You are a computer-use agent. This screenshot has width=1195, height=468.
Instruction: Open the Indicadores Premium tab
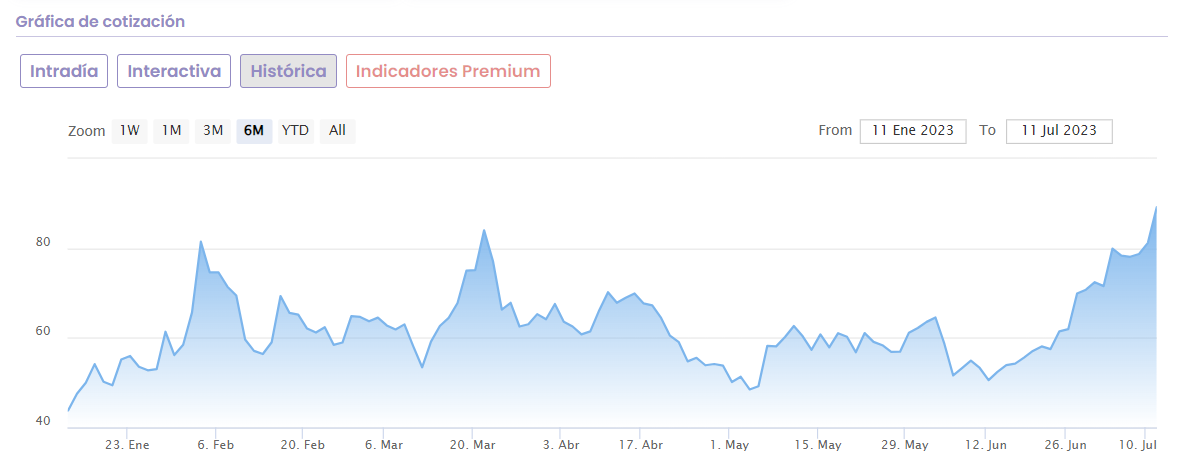coord(448,71)
